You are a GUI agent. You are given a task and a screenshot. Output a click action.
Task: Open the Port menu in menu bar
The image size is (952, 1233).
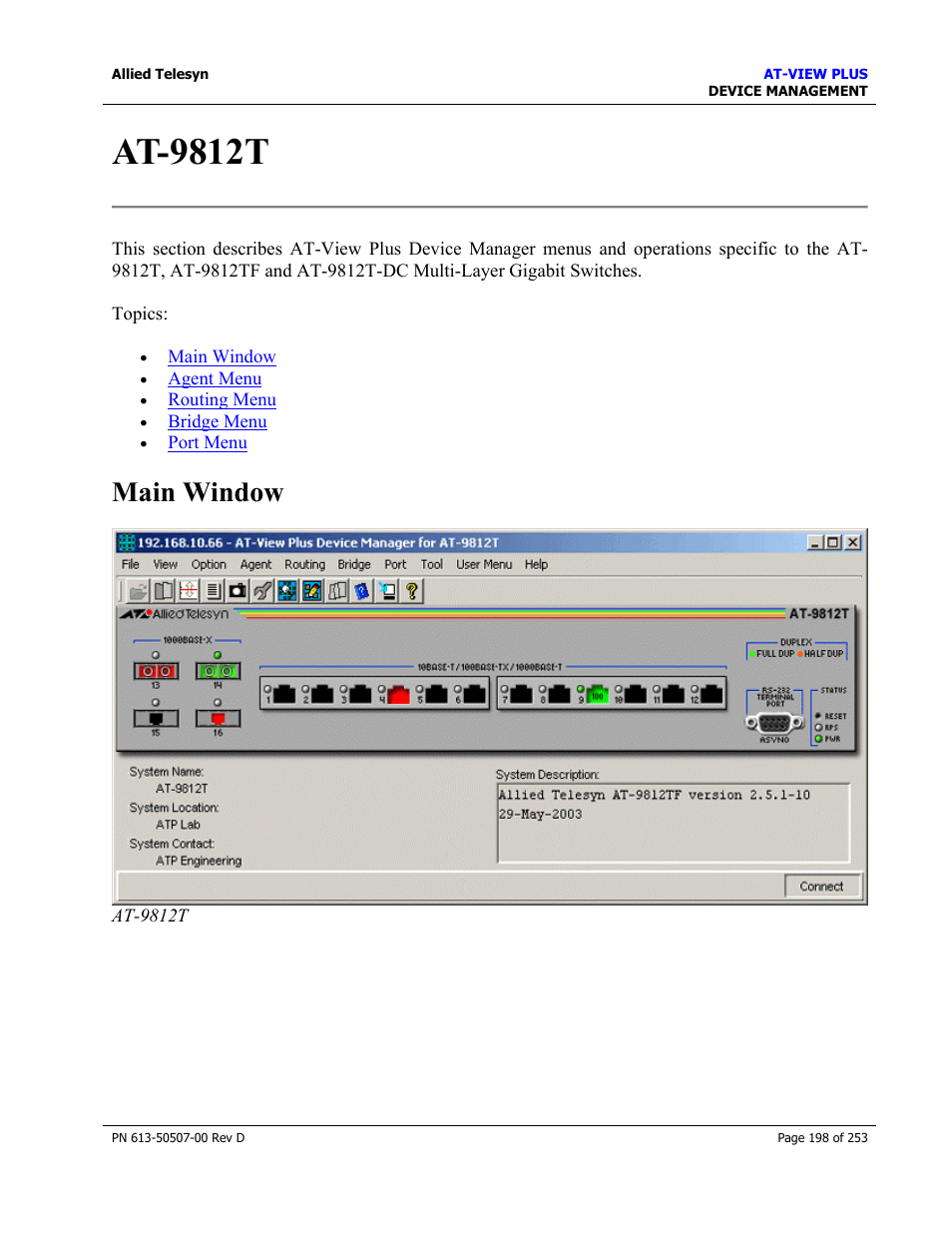tap(396, 564)
